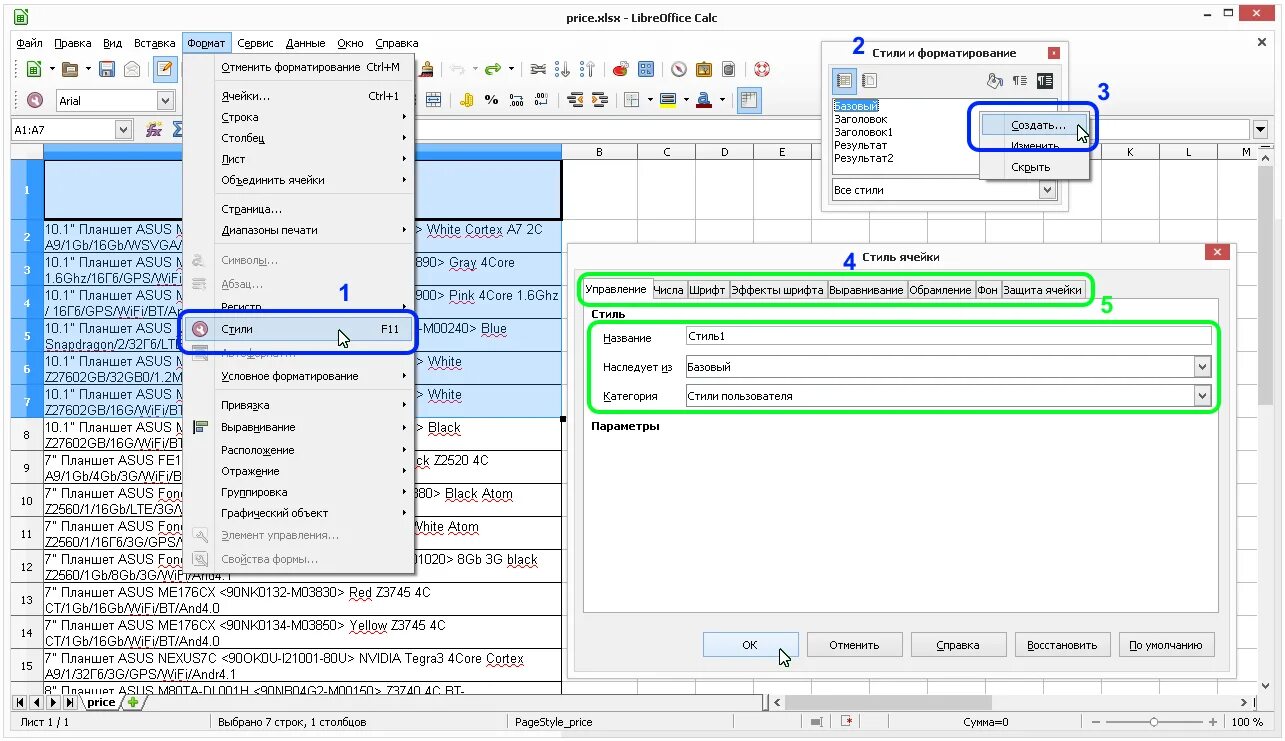Viewport: 1285px width, 741px height.
Task: Choose 'Скрыть' in context menu
Action: point(1034,167)
